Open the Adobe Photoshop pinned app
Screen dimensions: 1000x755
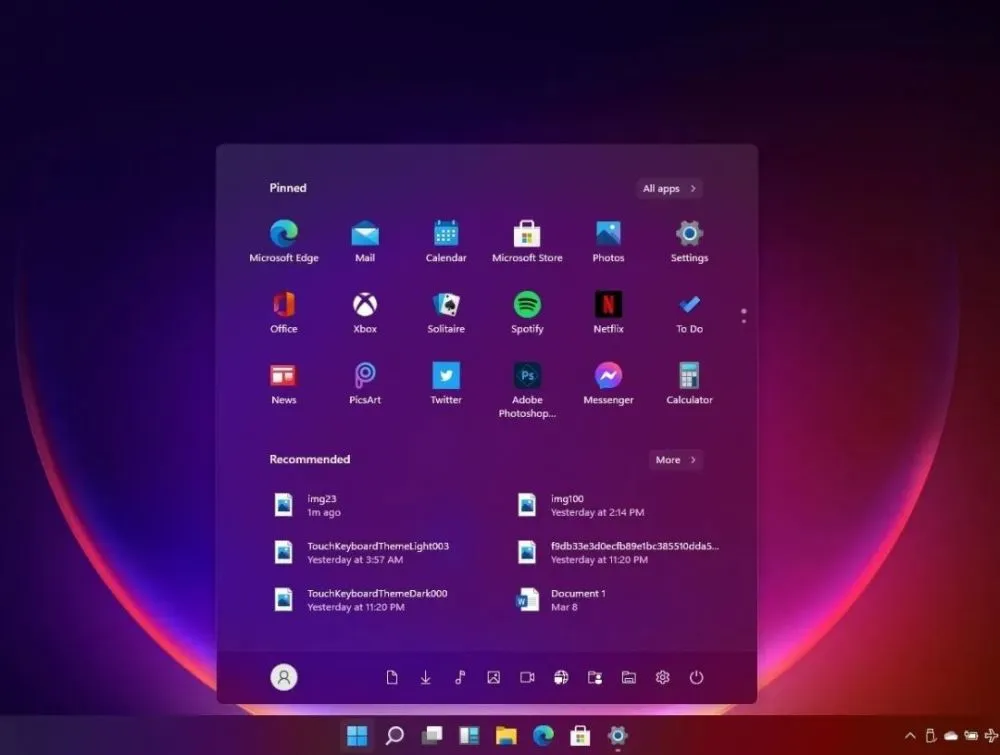click(527, 377)
